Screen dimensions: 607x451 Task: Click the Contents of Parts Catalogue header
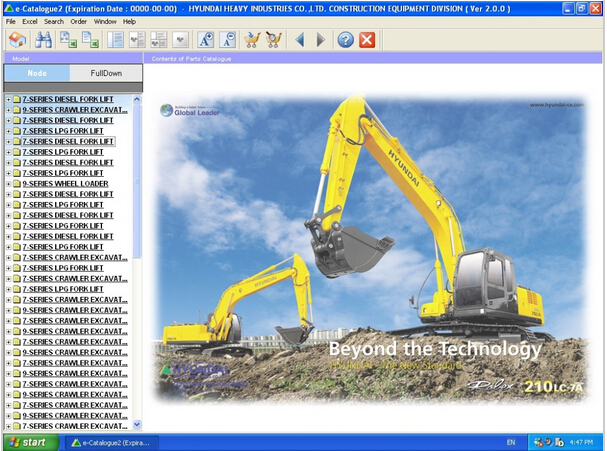pos(373,58)
